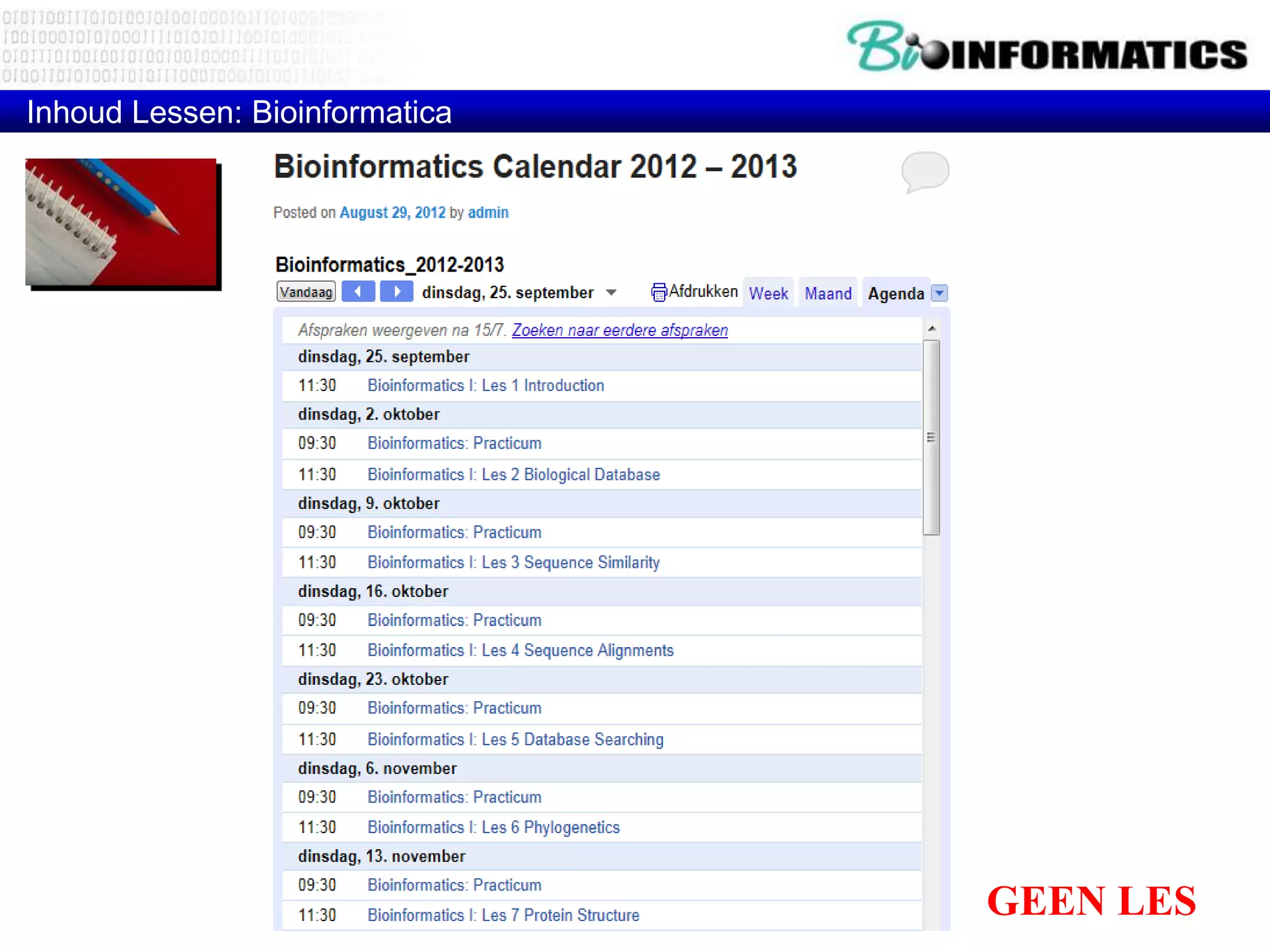
Task: Click current date label in toolbar
Action: (x=508, y=293)
